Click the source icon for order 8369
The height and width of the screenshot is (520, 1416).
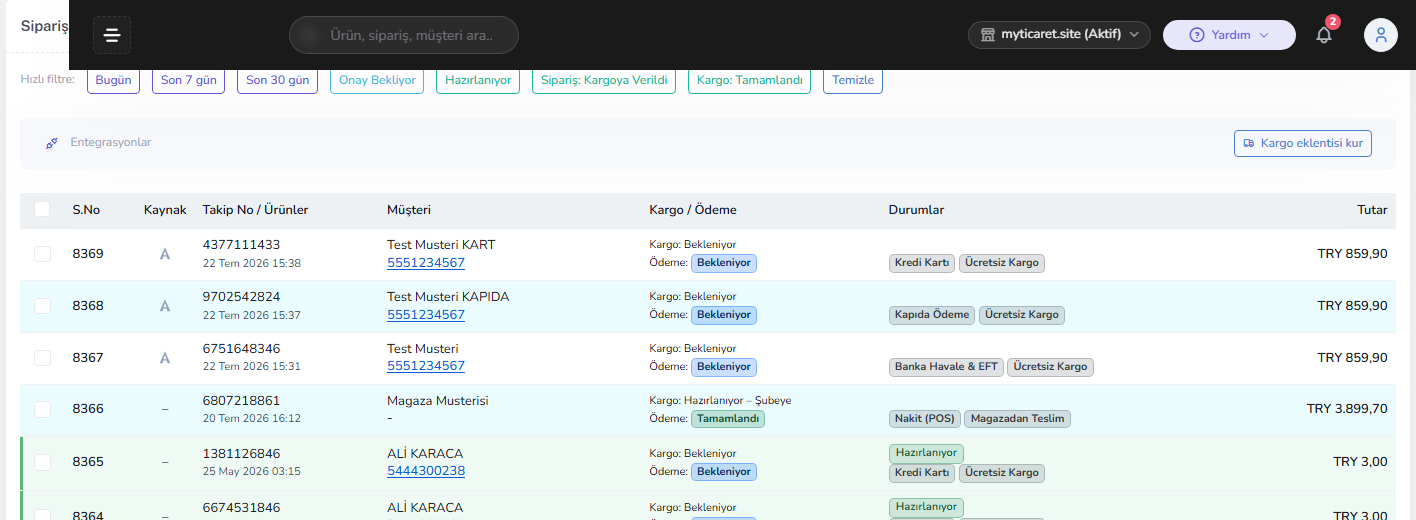(x=165, y=254)
